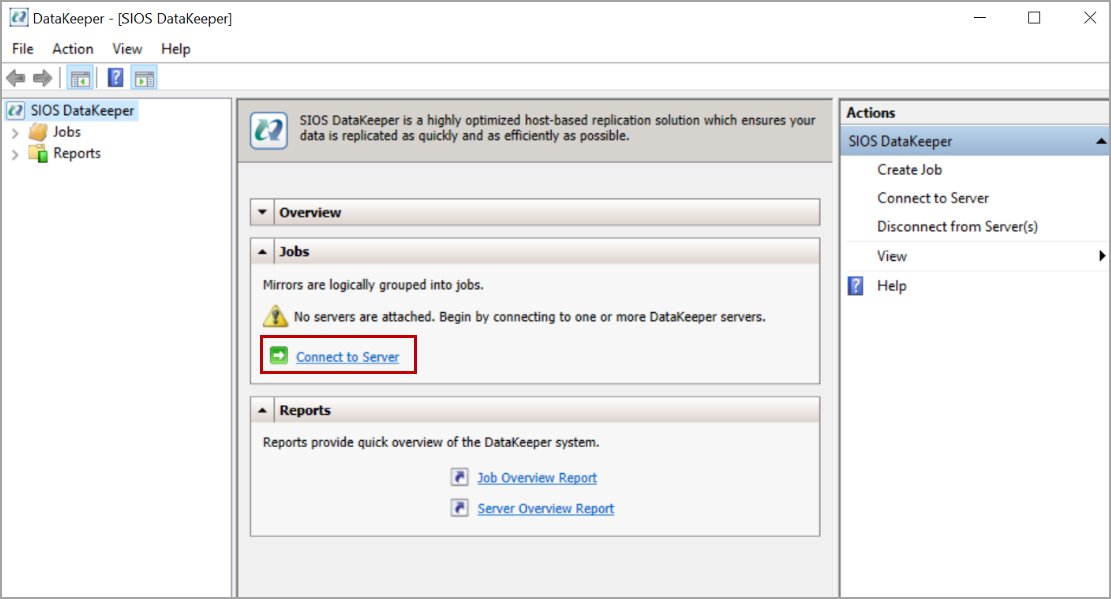Click the Jobs box icon in tree
This screenshot has height=599, width=1111.
coord(38,132)
